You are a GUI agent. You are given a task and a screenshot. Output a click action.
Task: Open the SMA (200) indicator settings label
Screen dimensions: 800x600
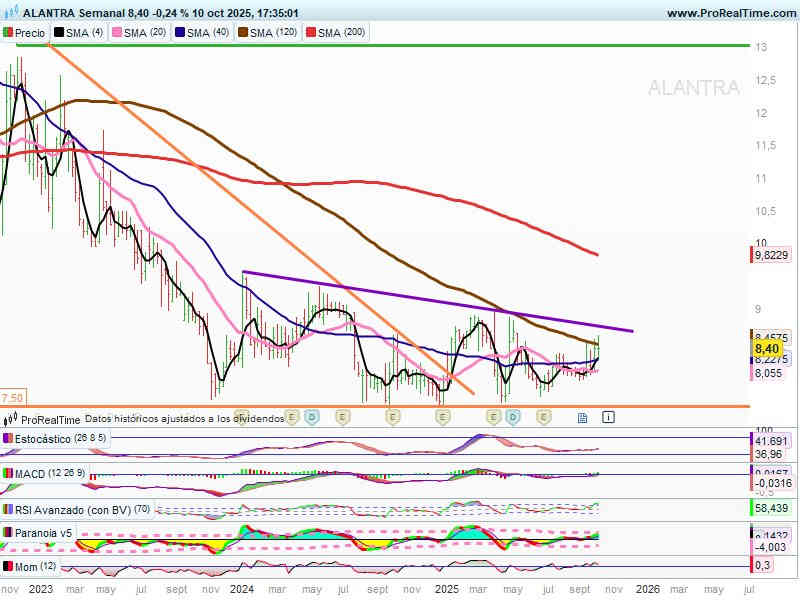pos(342,33)
